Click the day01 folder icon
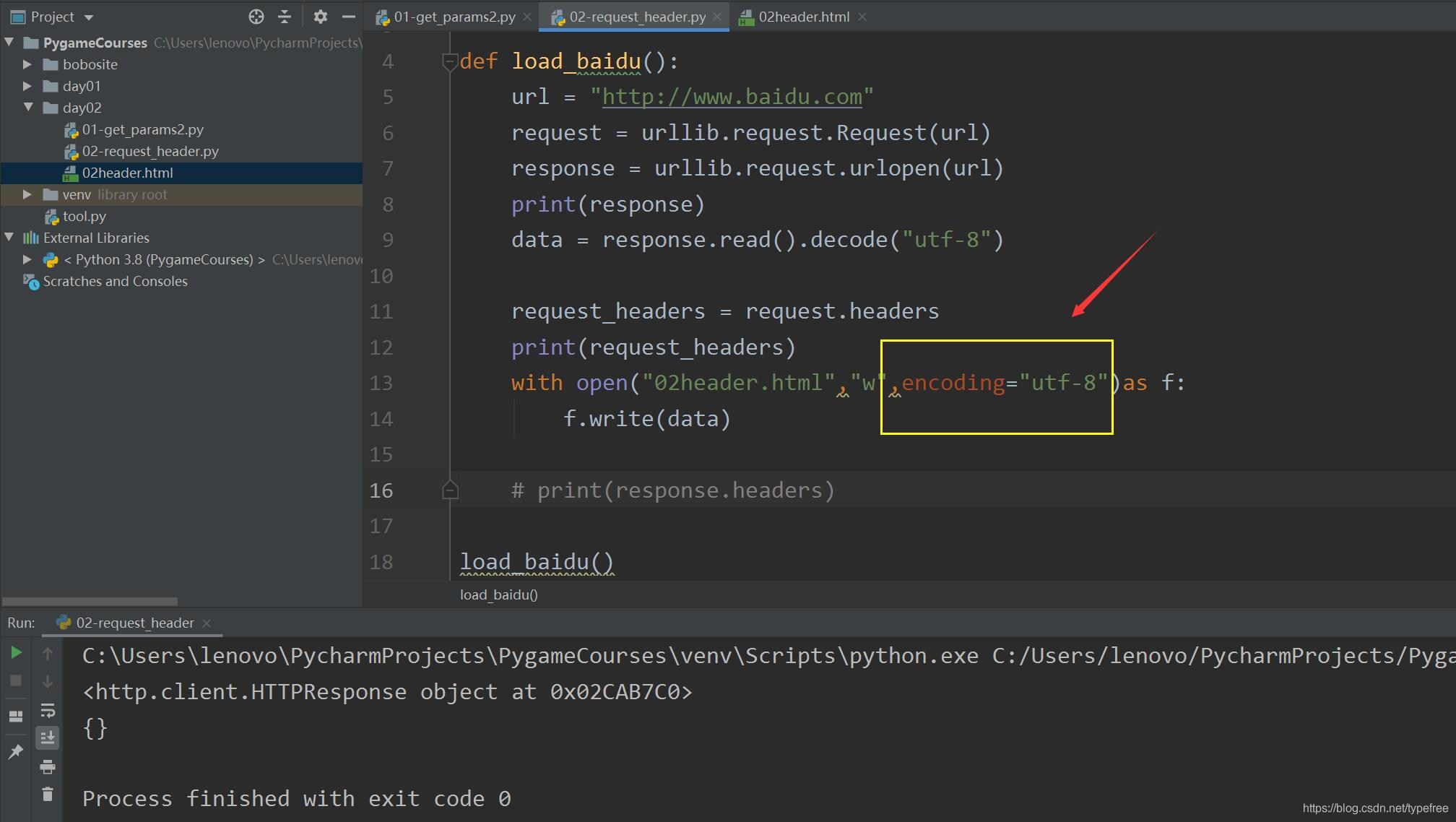This screenshot has width=1456, height=822. pos(51,86)
